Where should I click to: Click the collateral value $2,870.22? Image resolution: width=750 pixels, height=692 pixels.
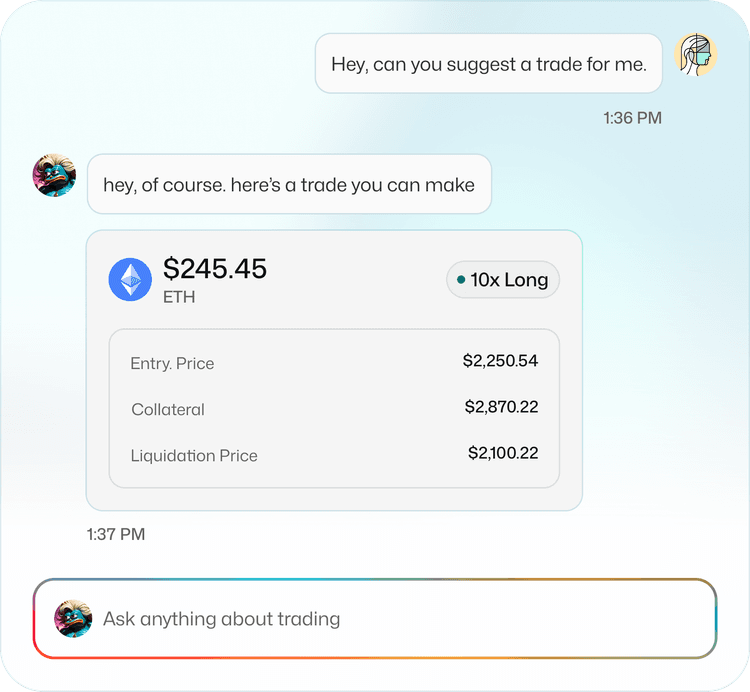pyautogui.click(x=501, y=407)
